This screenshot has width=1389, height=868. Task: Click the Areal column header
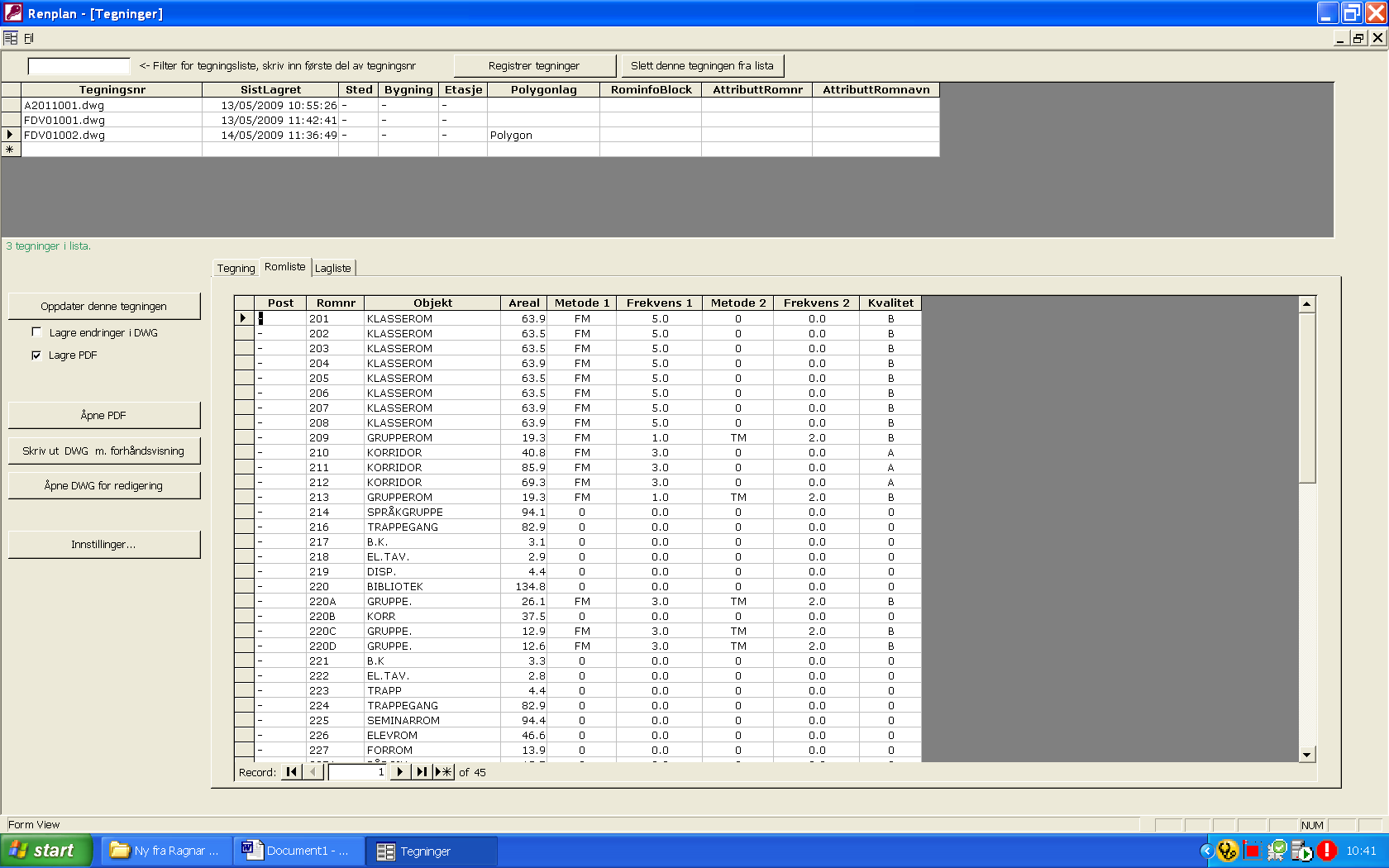524,303
